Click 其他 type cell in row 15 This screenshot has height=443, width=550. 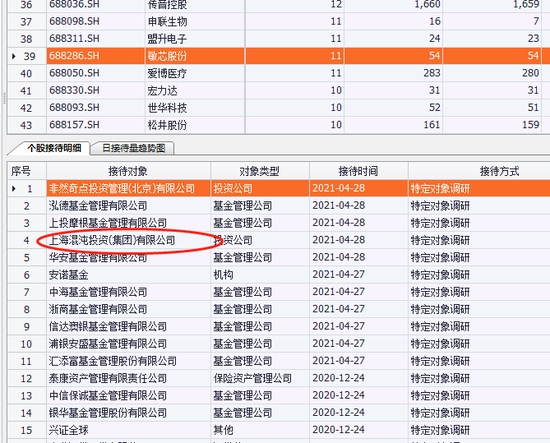(x=223, y=430)
